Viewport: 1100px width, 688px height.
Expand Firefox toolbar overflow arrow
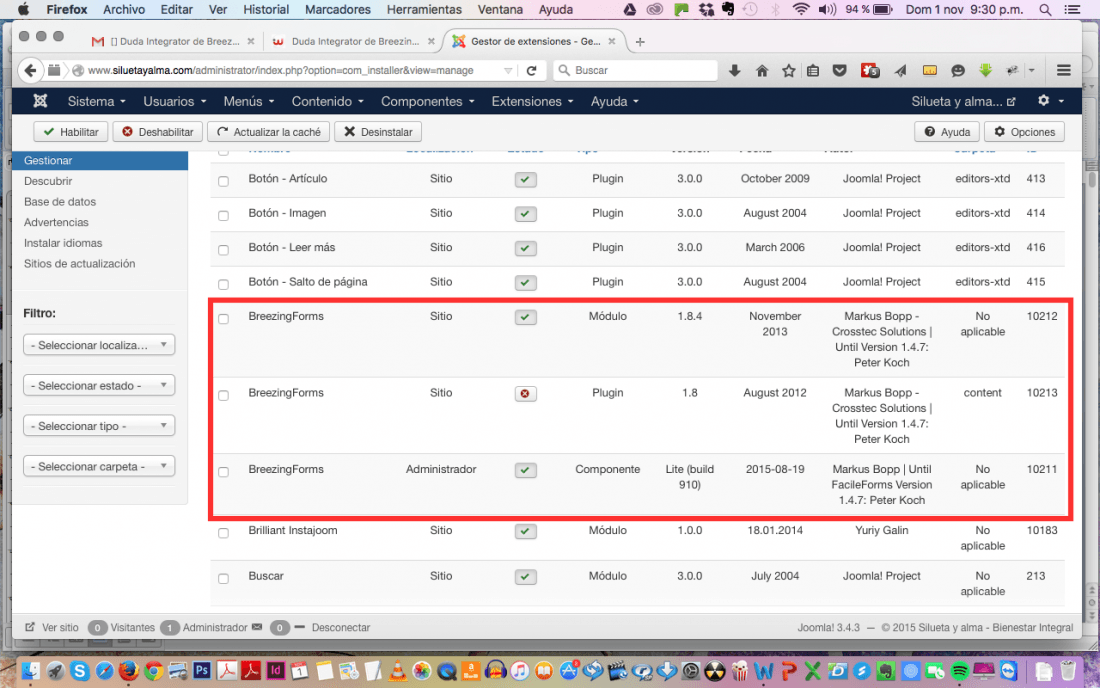[1031, 70]
